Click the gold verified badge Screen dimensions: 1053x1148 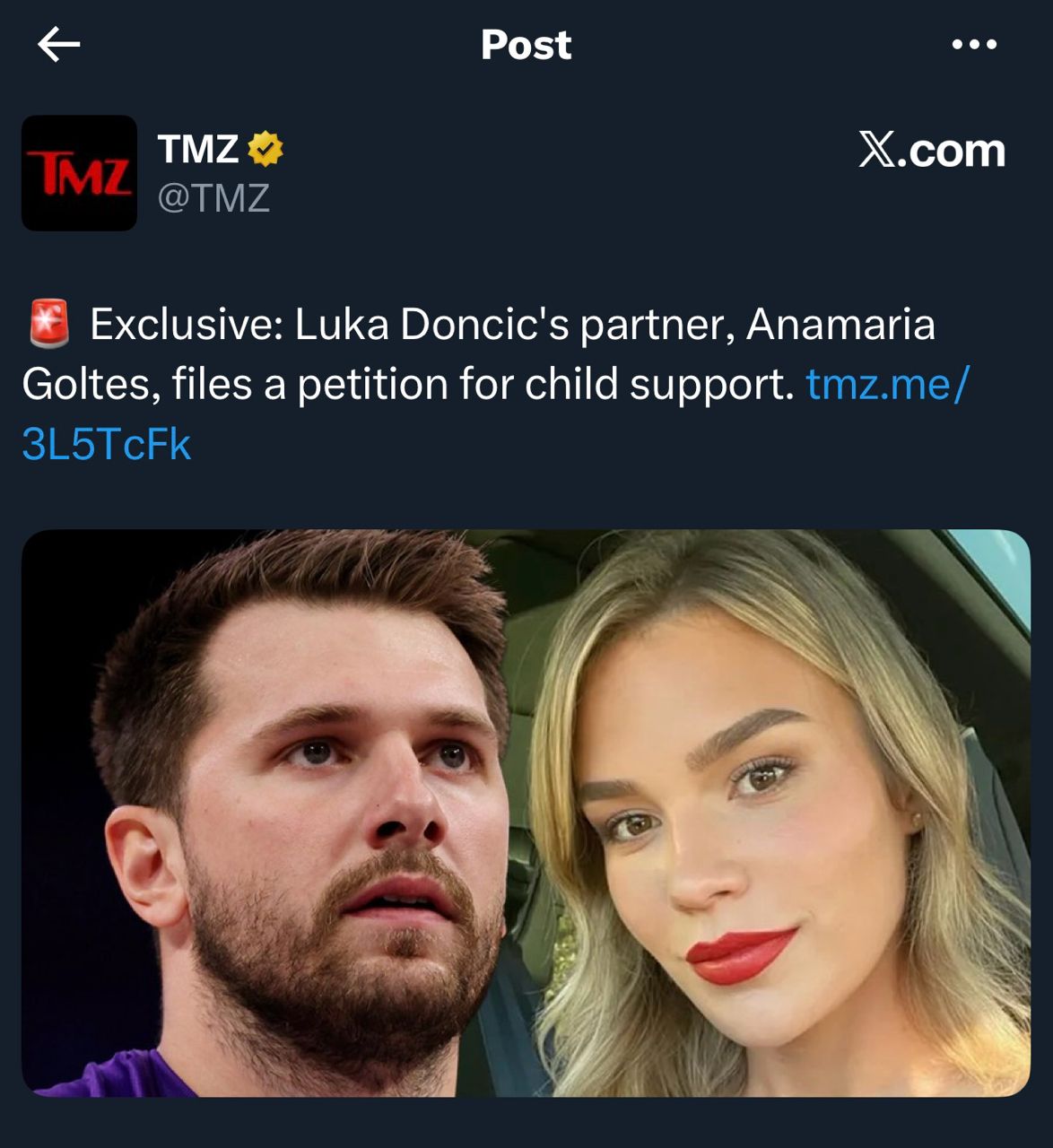[x=265, y=149]
